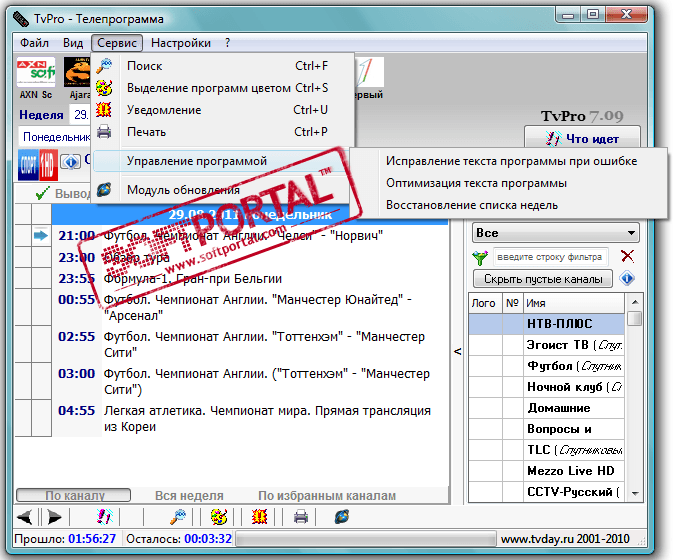Click the Имя column header
This screenshot has height=560, width=676.
point(573,303)
